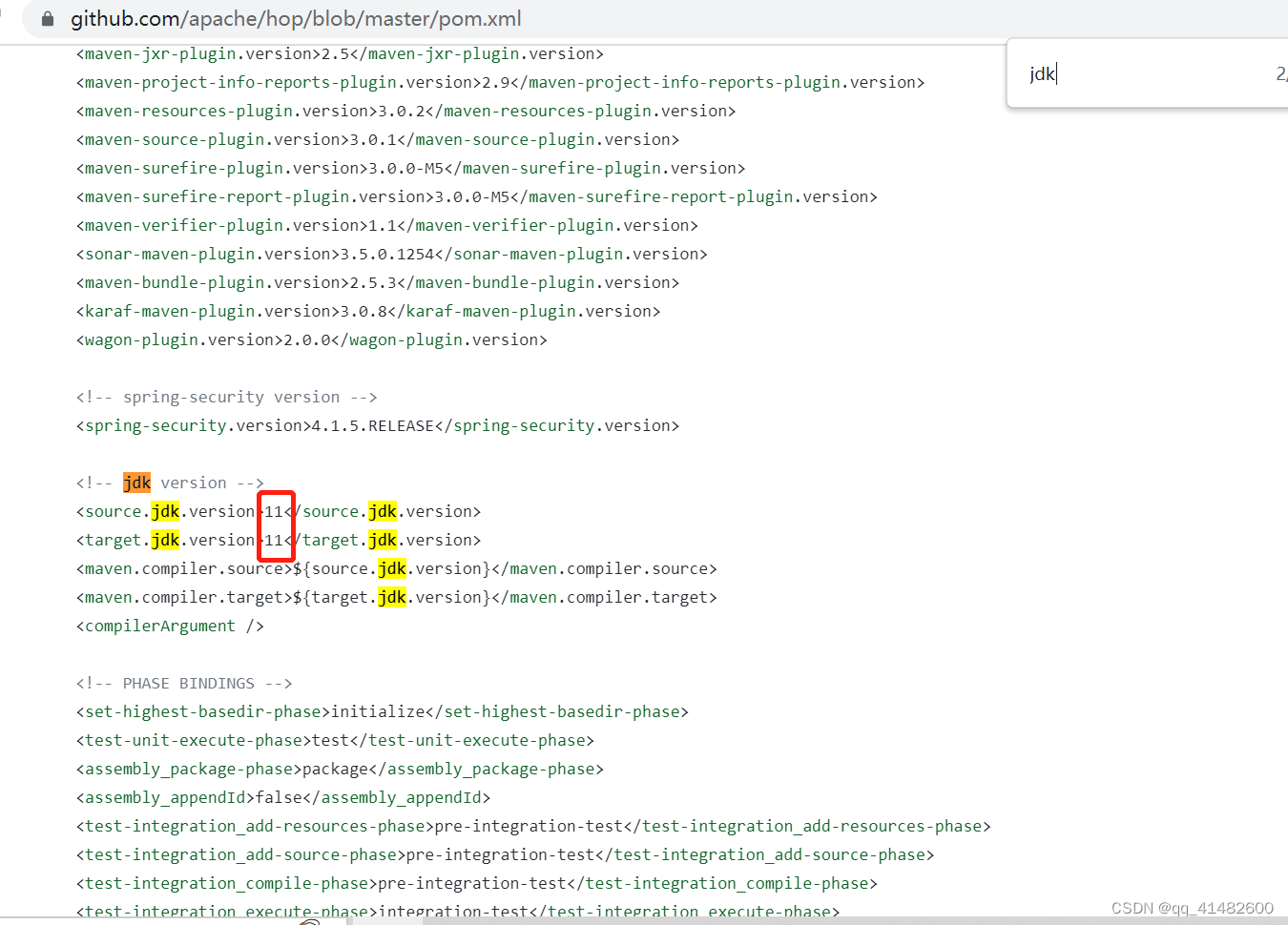The width and height of the screenshot is (1288, 925).
Task: Click the highlighted 'jdk' in the version comment
Action: point(136,483)
